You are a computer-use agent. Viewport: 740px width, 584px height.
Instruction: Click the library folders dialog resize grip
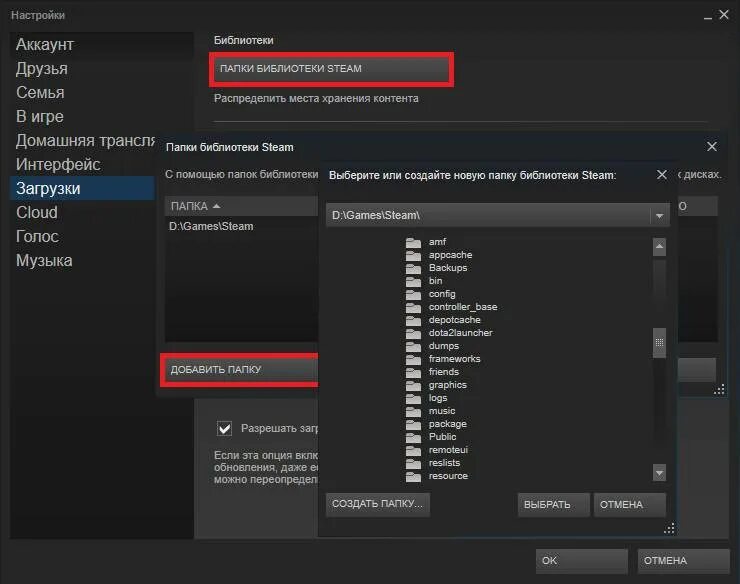click(719, 390)
